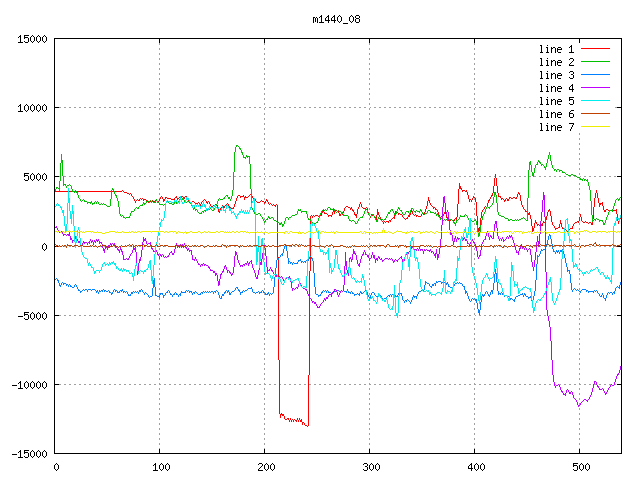Click the red line sample in legend
The height and width of the screenshot is (480, 640).
(596, 49)
